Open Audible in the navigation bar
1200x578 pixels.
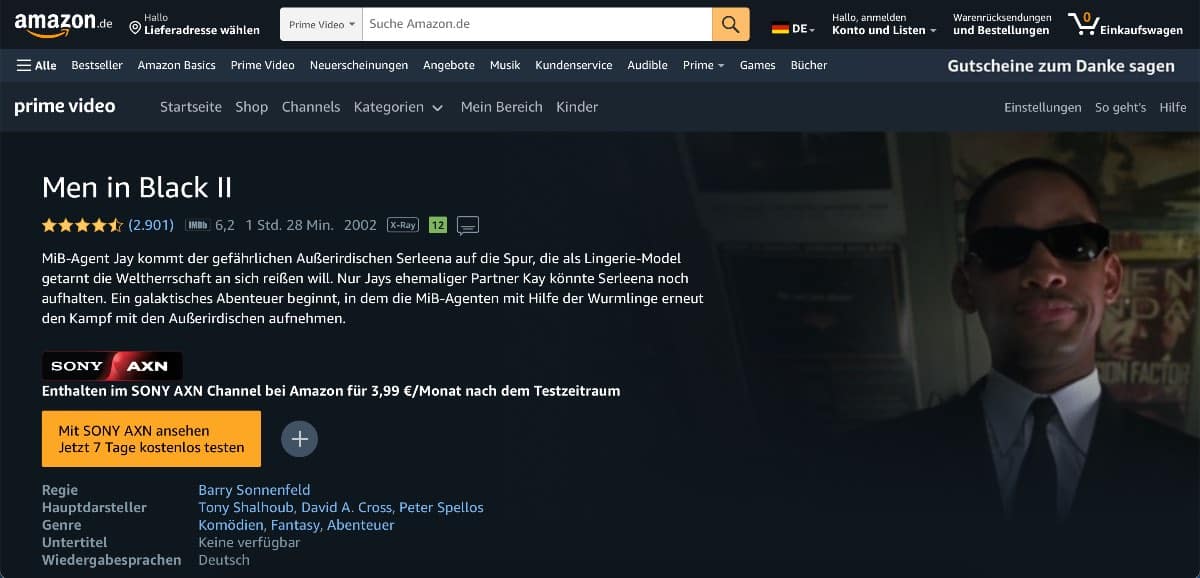coord(648,65)
